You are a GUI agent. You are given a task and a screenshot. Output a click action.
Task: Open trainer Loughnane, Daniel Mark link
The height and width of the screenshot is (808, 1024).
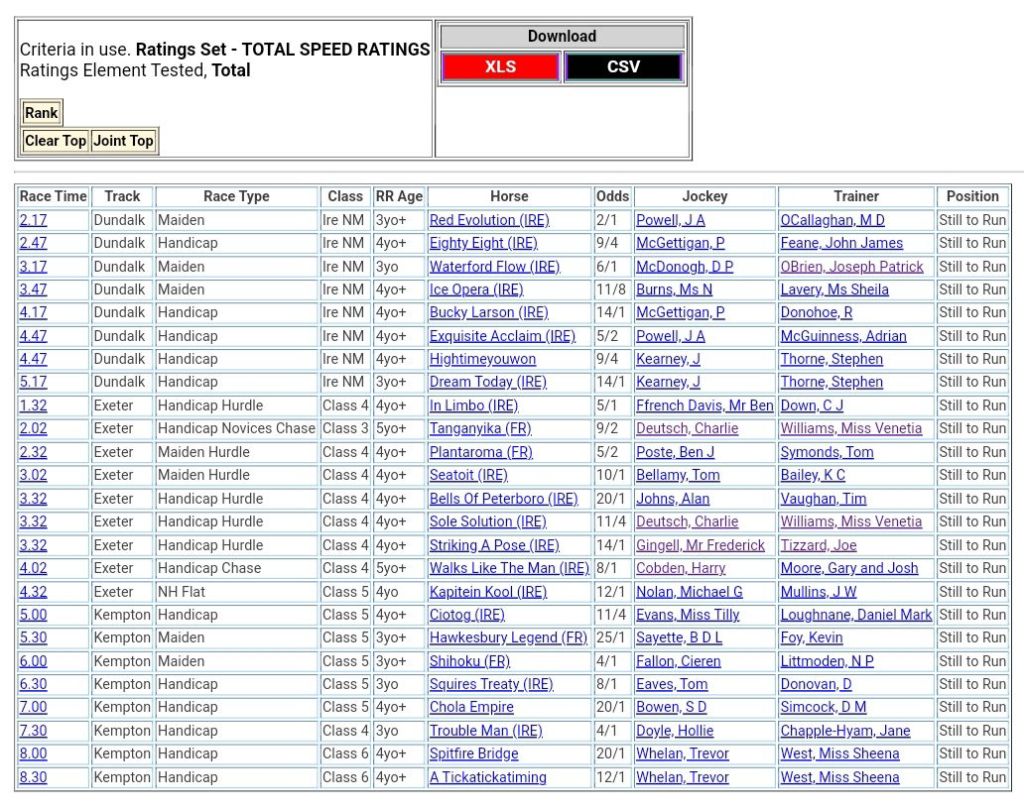(856, 615)
